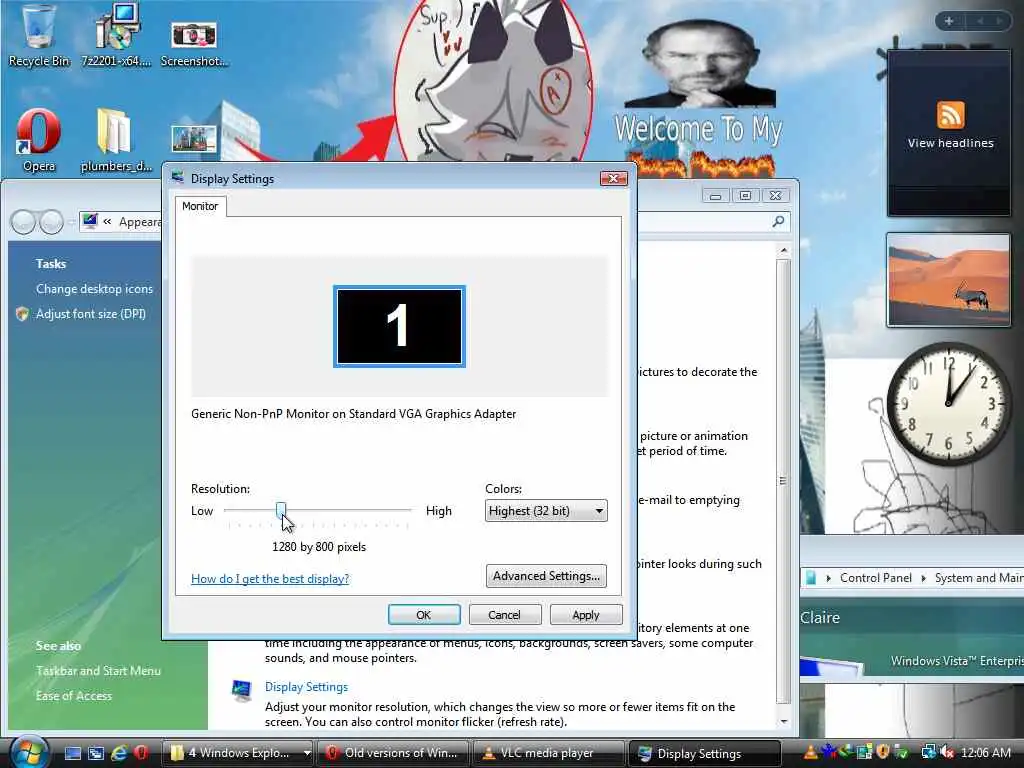Click the desert slideshow gadget picture
1024x768 pixels.
[x=948, y=280]
